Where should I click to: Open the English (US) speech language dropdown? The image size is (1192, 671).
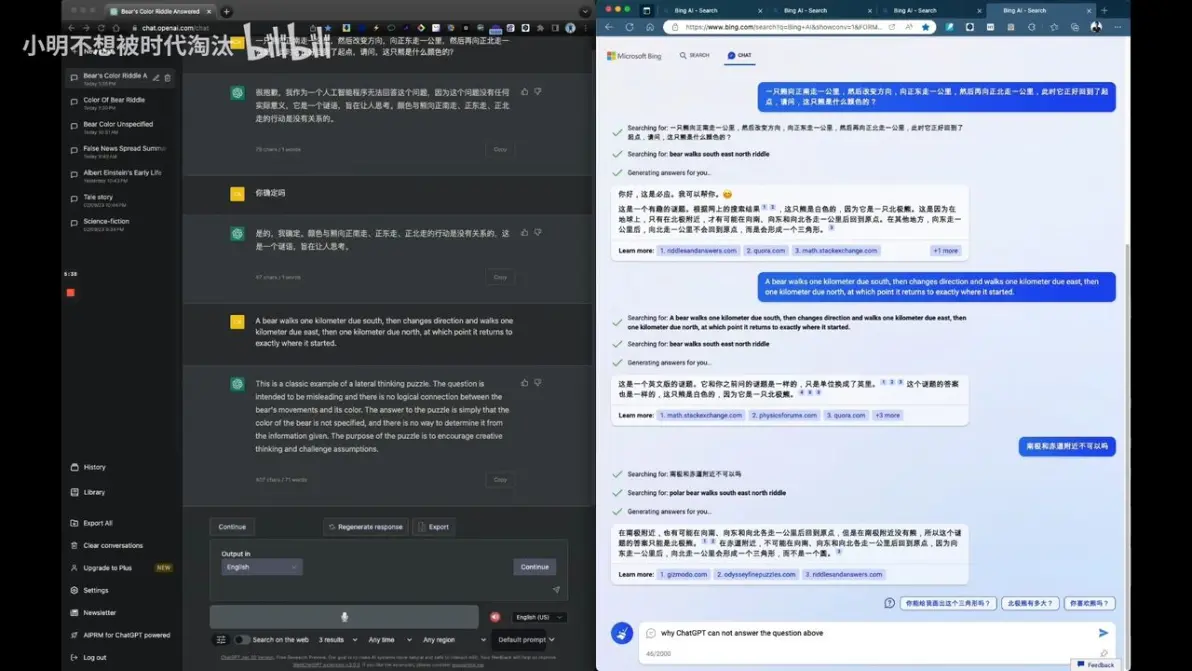coord(540,617)
